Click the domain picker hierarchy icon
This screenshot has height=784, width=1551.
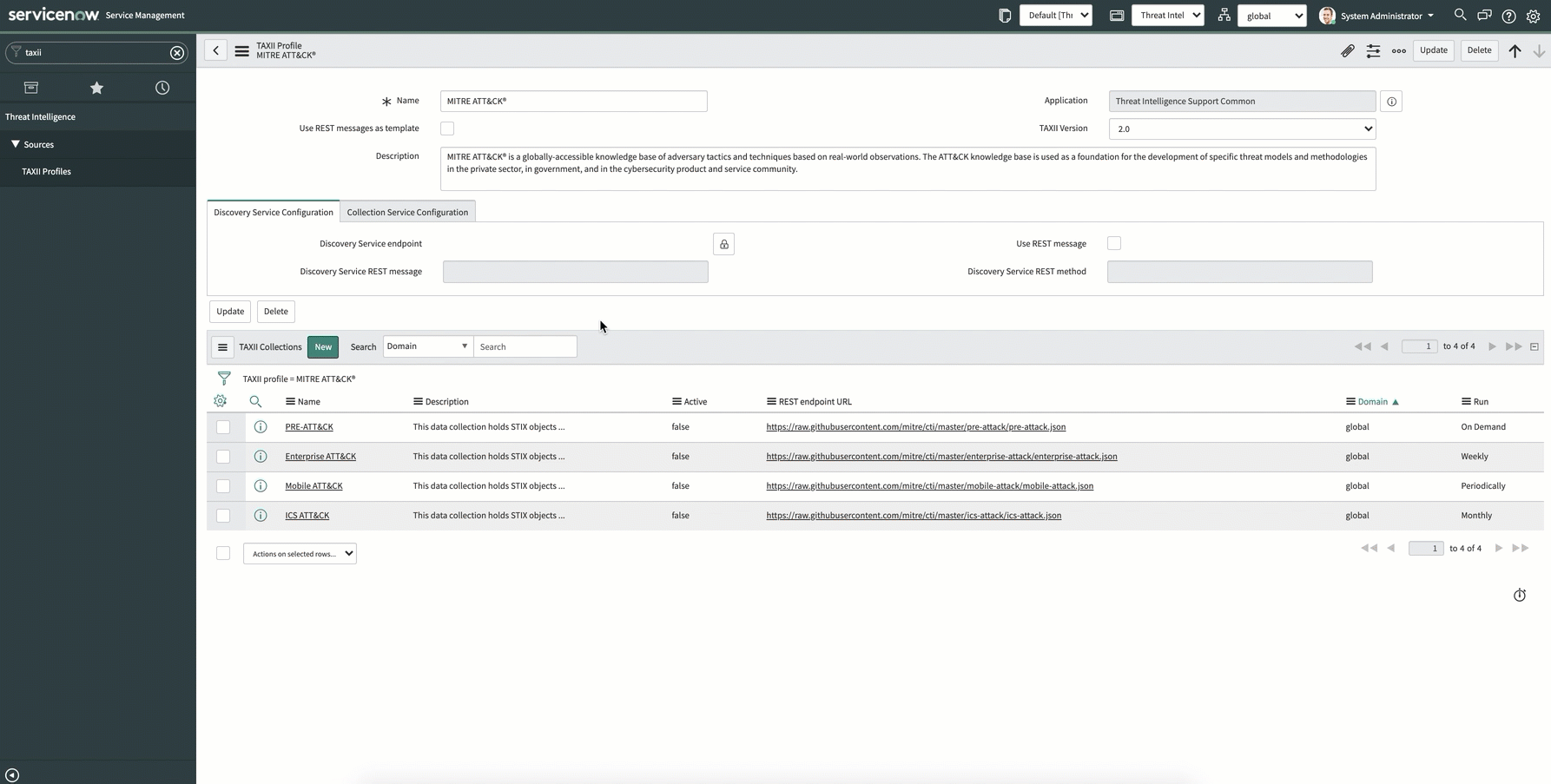pos(1224,15)
